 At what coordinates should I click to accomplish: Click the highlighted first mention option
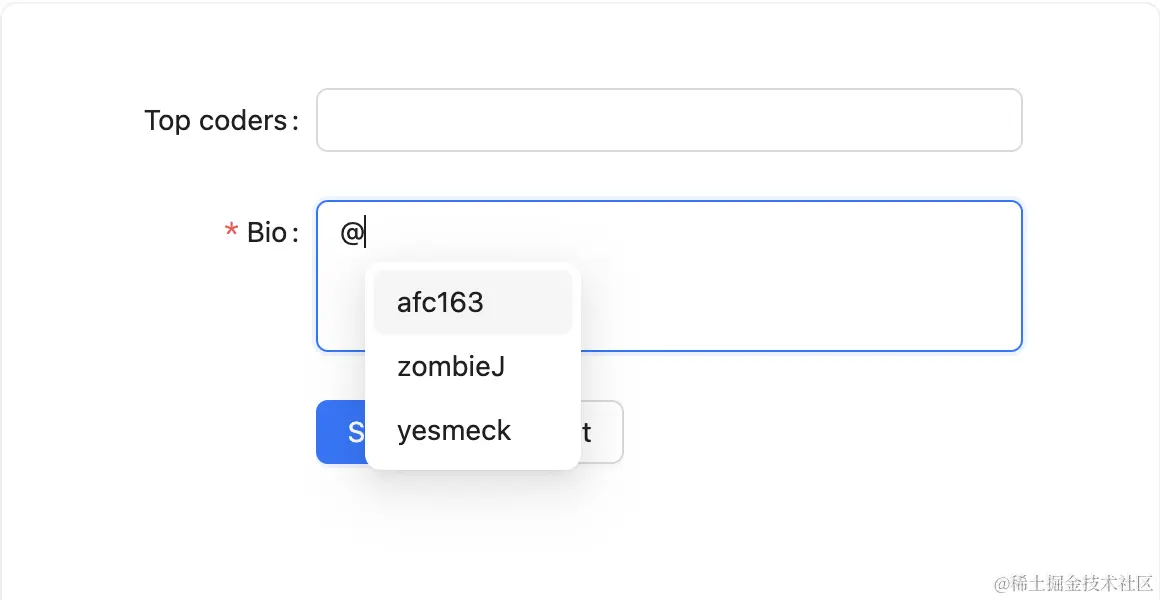click(x=440, y=302)
